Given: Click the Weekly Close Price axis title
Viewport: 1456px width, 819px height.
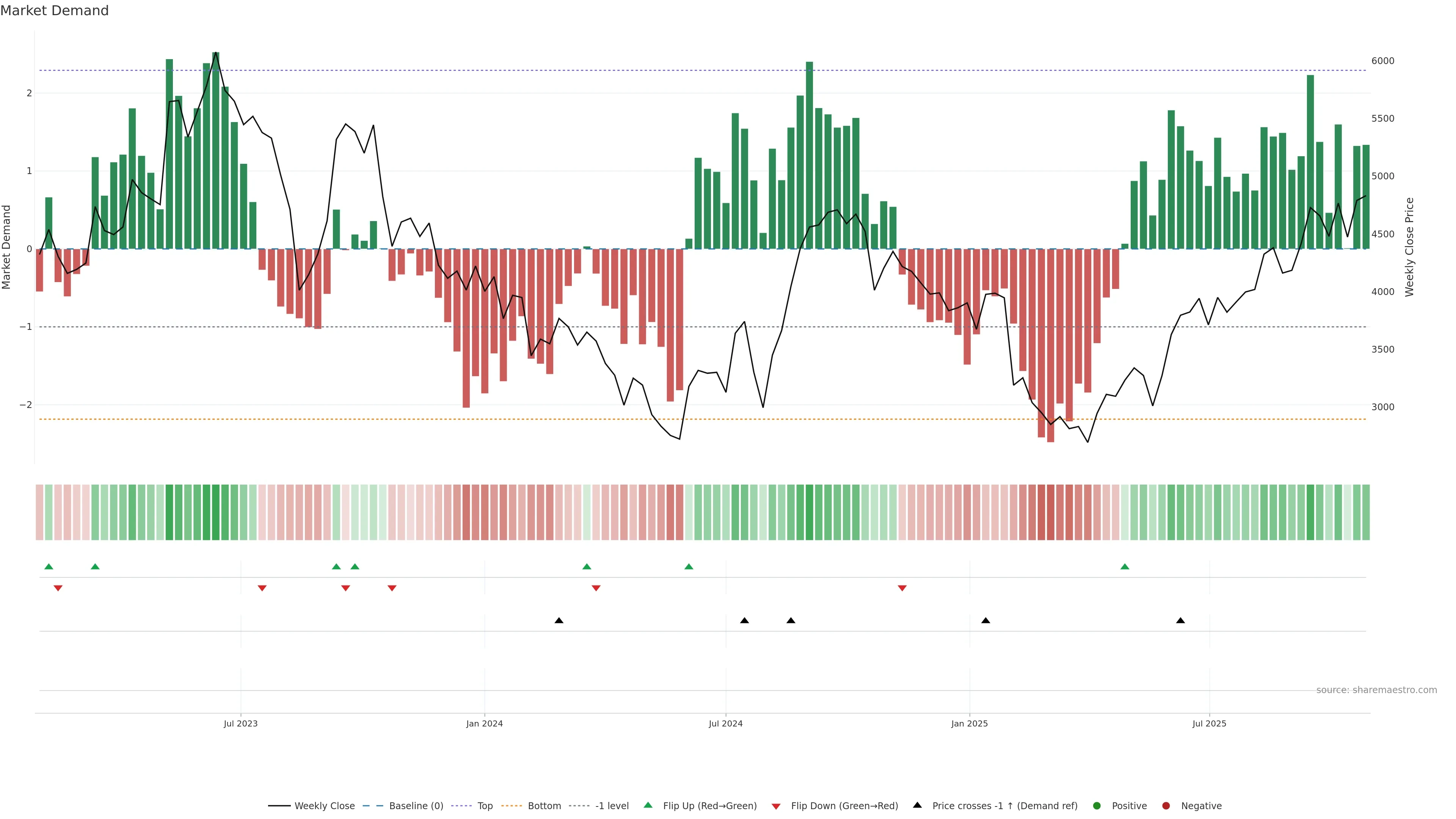Looking at the screenshot, I should [1409, 247].
